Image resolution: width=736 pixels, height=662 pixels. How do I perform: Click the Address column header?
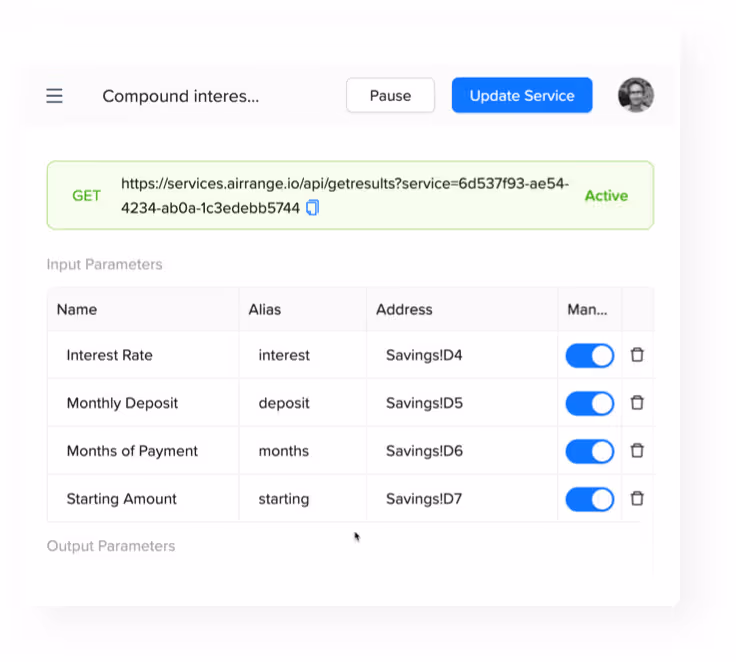(404, 310)
